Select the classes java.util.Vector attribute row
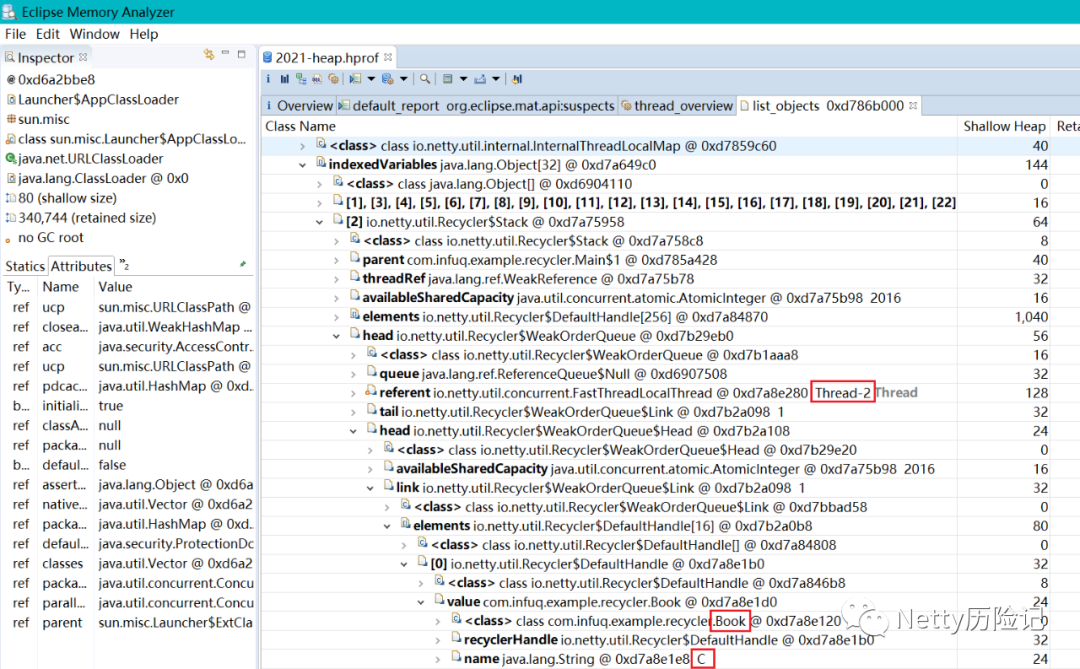This screenshot has height=669, width=1080. pyautogui.click(x=129, y=564)
